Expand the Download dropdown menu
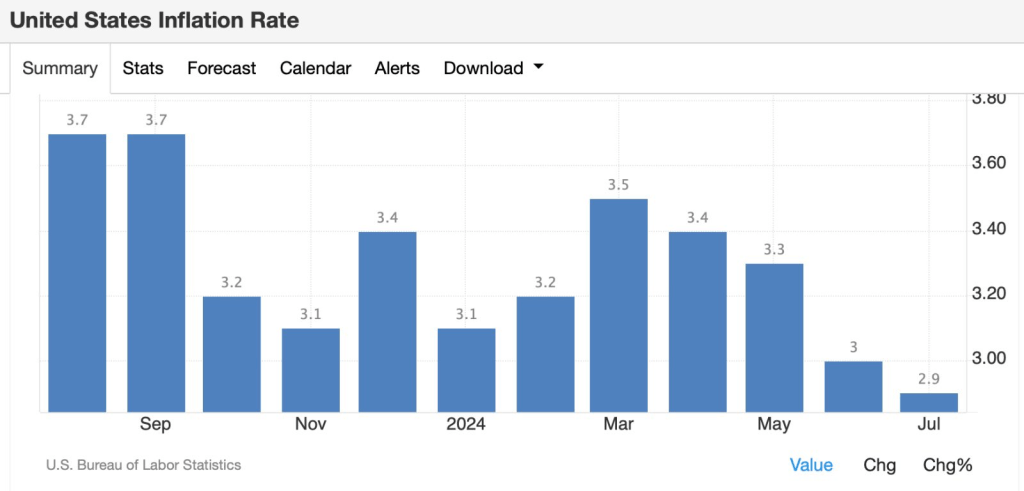The height and width of the screenshot is (491, 1024). 493,68
